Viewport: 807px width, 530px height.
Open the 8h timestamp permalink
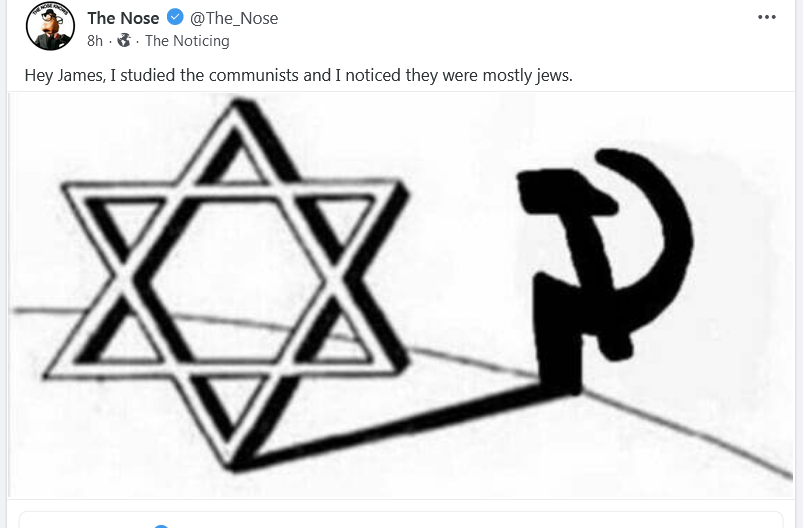pos(95,41)
